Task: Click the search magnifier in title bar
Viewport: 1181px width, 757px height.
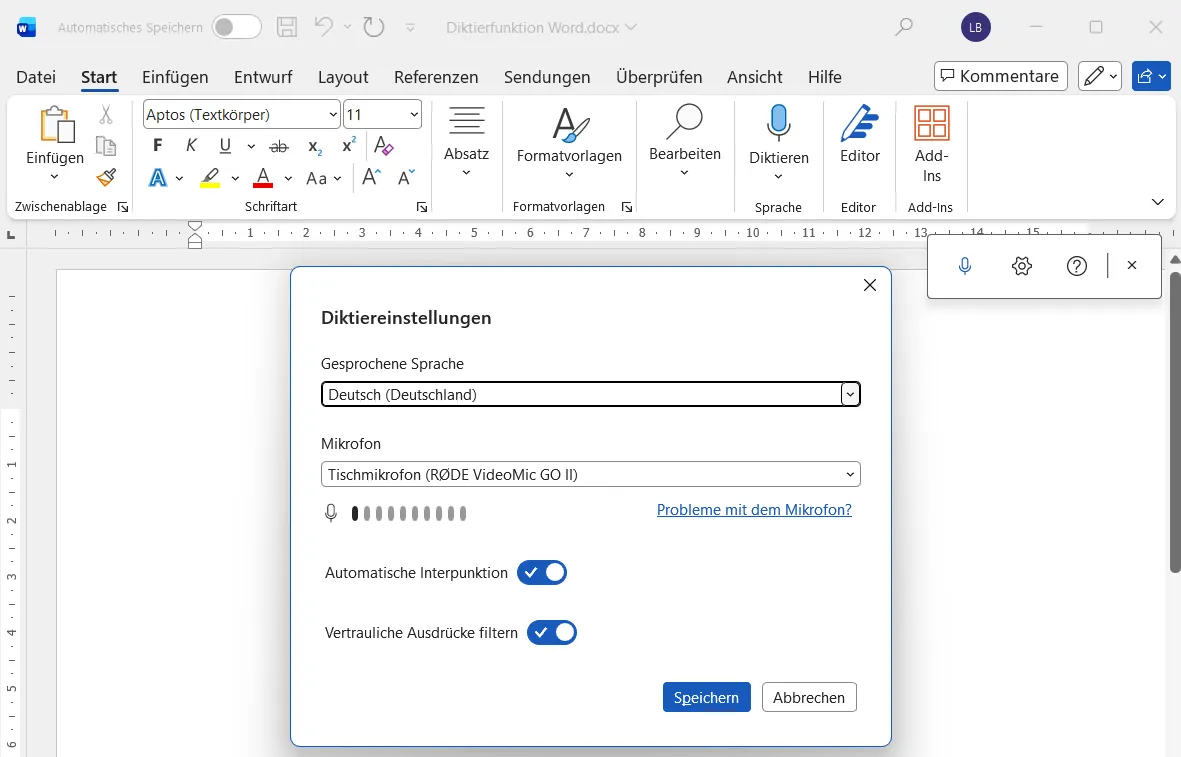Action: [x=903, y=27]
